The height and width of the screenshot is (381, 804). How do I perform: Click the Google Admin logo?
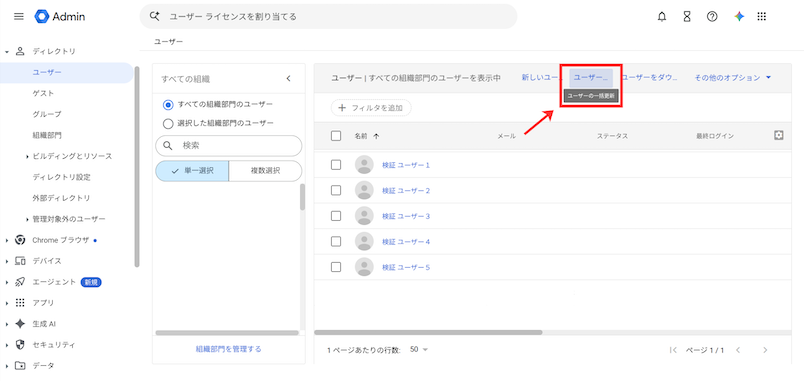[x=60, y=17]
